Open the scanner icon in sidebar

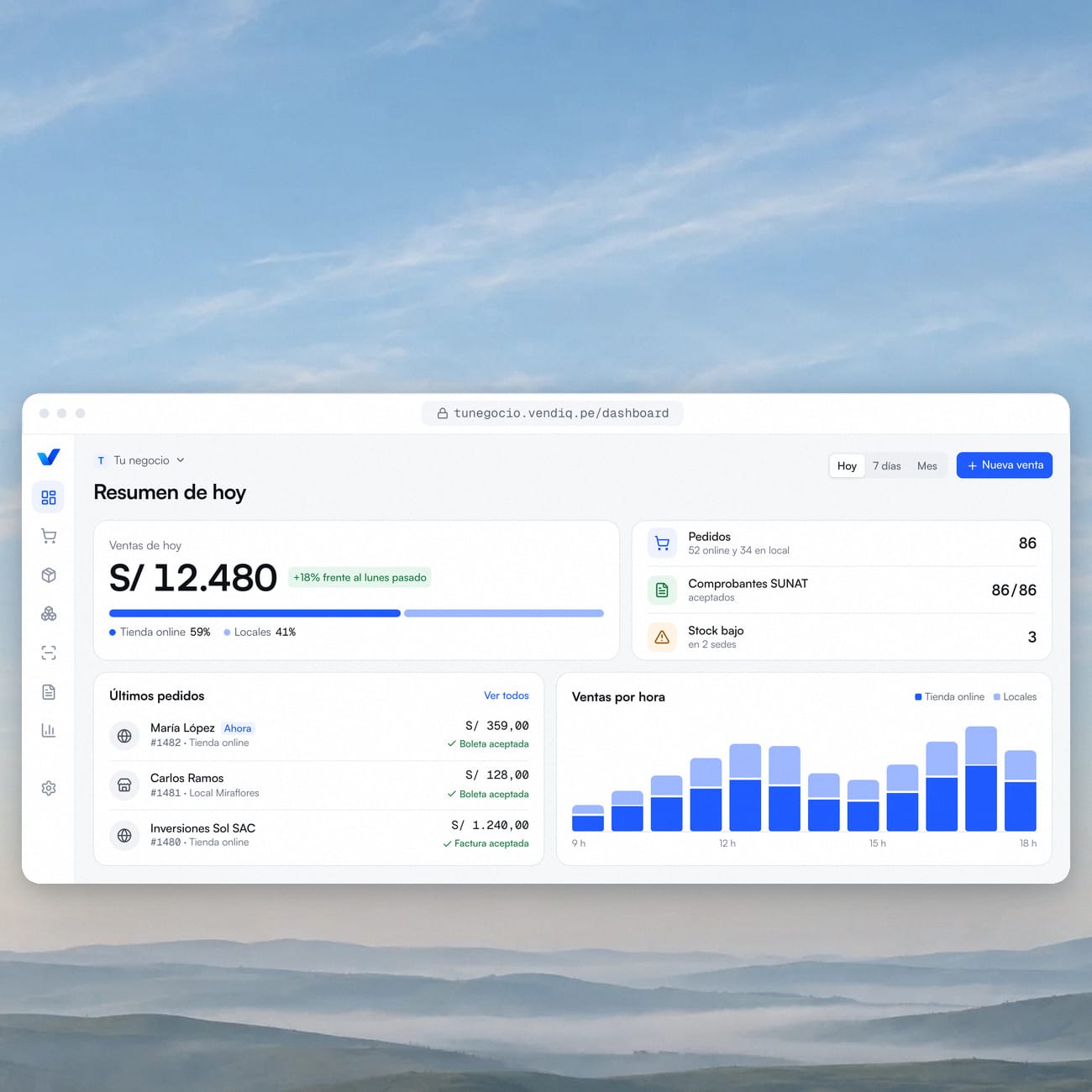49,653
